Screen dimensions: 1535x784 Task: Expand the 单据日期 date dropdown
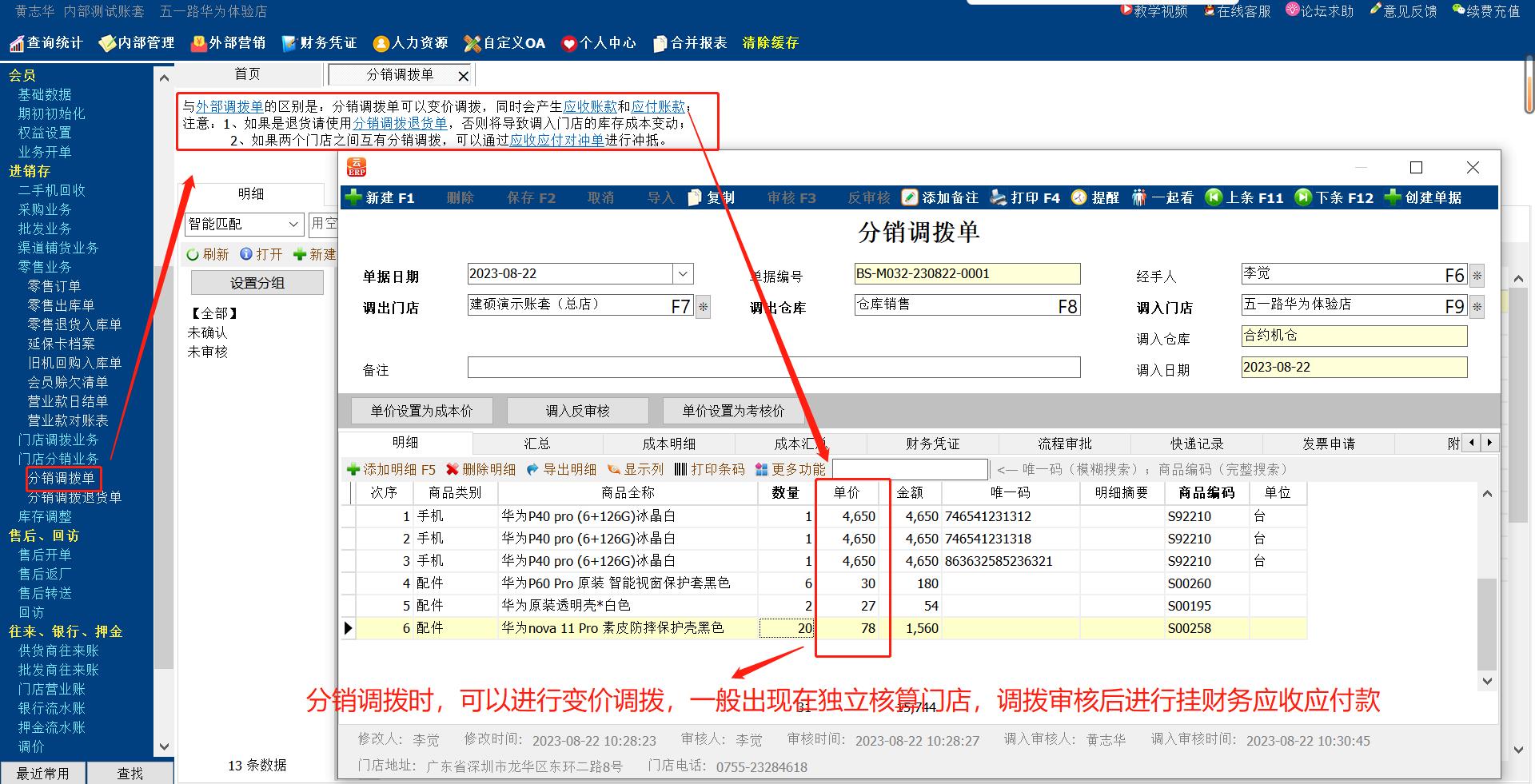coord(683,274)
